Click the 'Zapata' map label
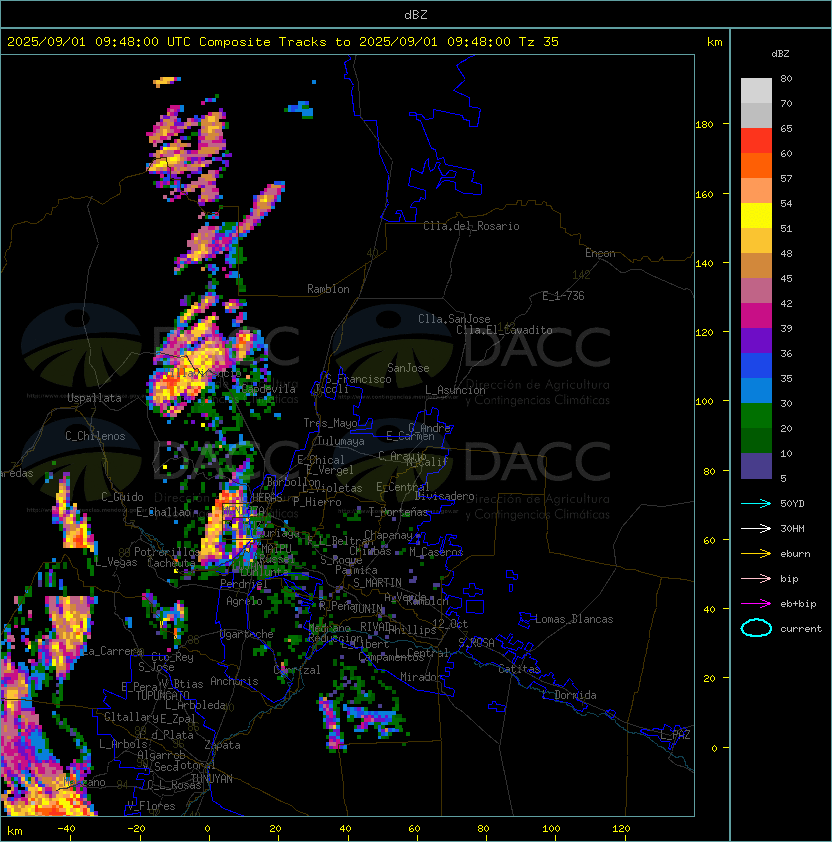The height and width of the screenshot is (842, 832). (x=222, y=745)
